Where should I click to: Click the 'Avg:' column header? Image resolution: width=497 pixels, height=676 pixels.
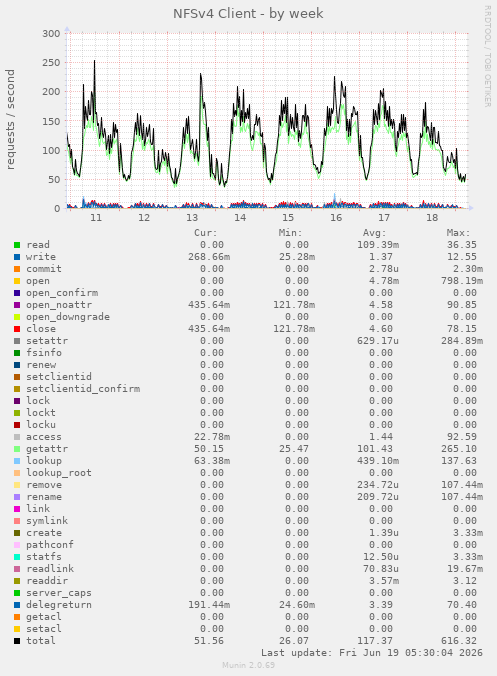click(x=374, y=233)
